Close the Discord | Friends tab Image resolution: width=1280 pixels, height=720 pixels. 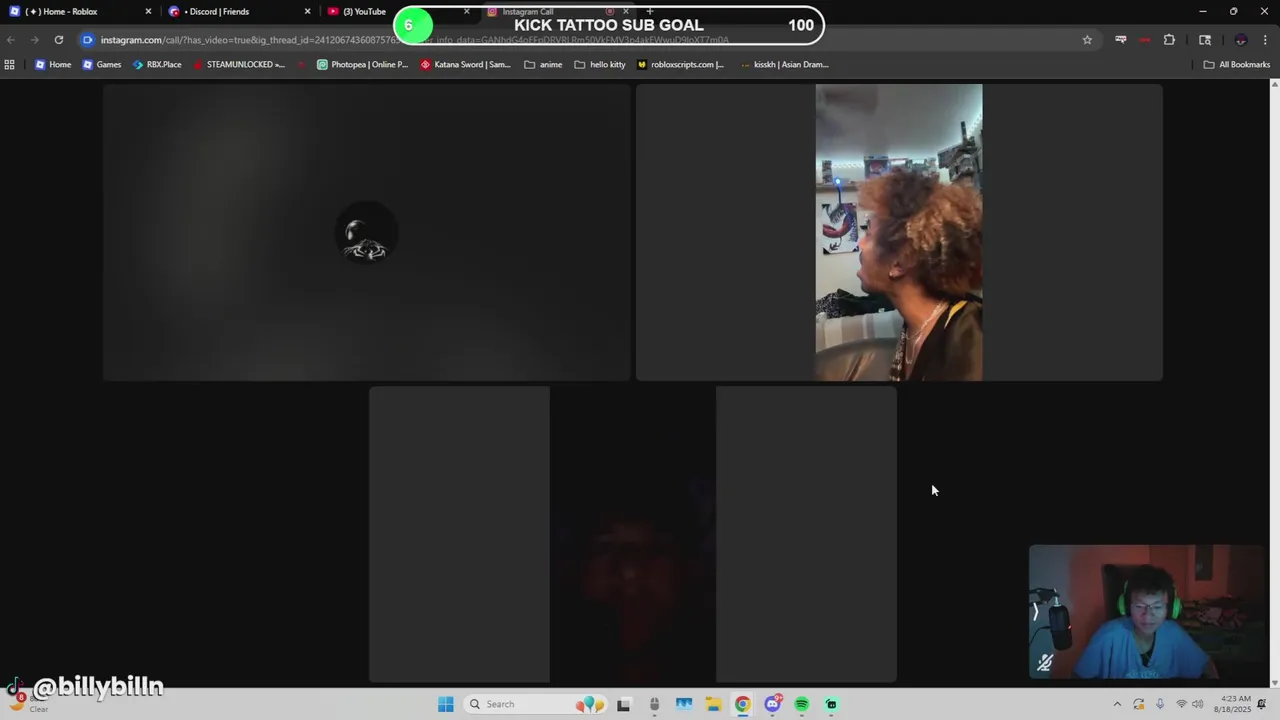[307, 12]
